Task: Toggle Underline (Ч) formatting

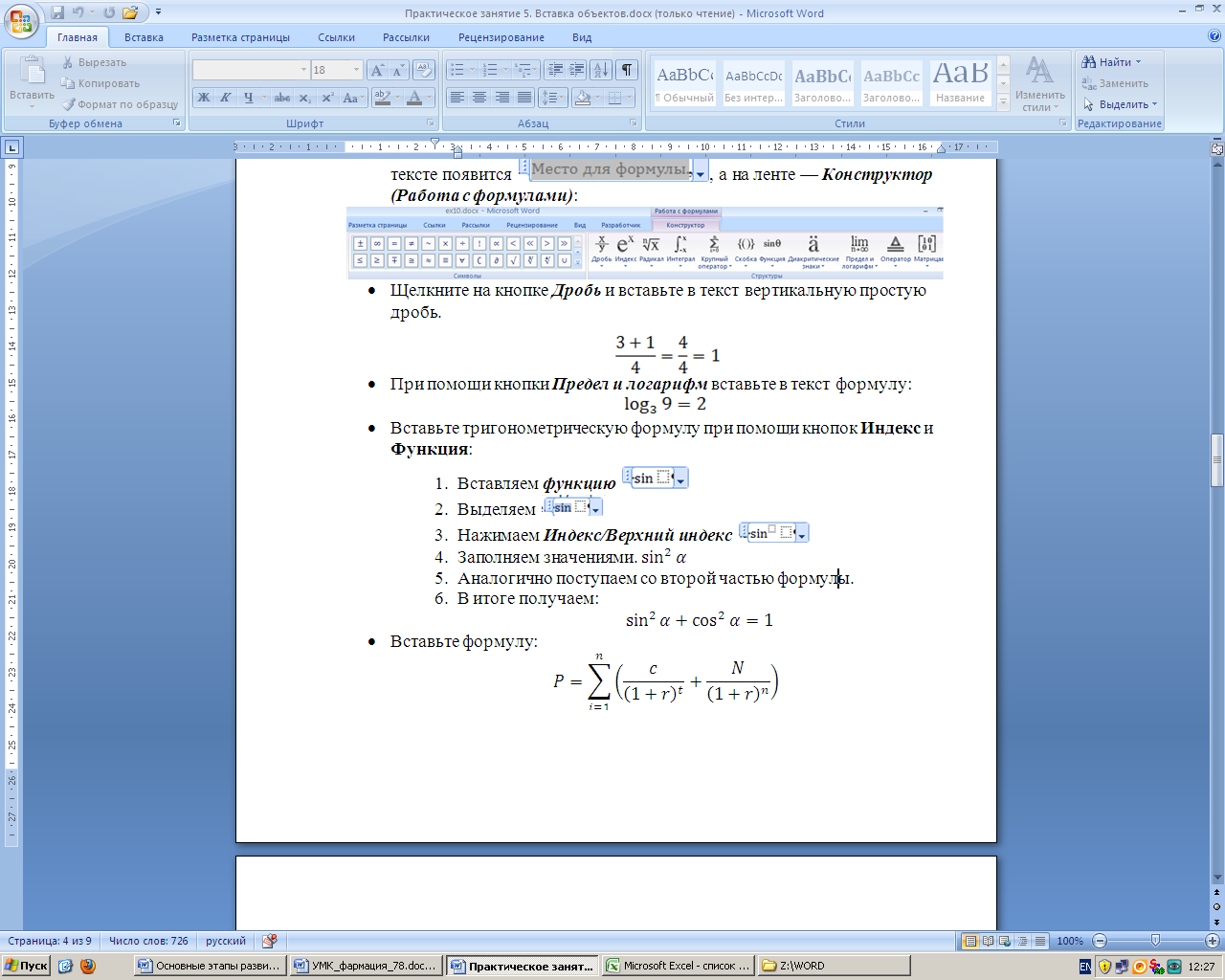Action: [x=248, y=98]
